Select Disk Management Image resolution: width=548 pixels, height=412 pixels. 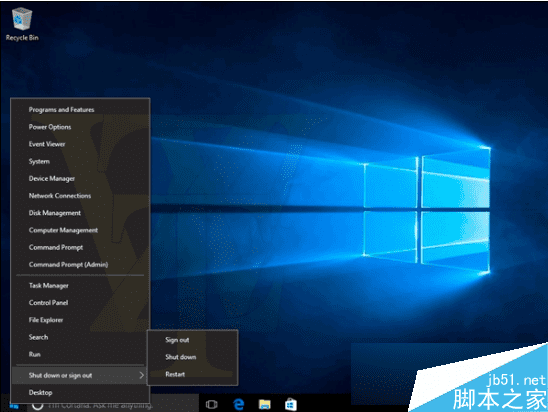[x=81, y=213]
